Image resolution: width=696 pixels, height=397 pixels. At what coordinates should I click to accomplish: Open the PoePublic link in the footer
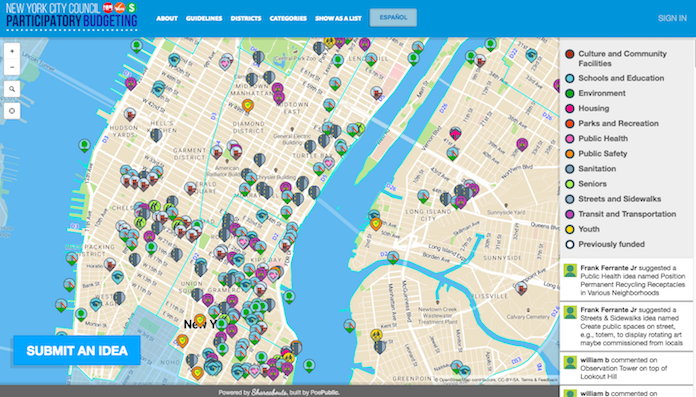click(x=324, y=392)
